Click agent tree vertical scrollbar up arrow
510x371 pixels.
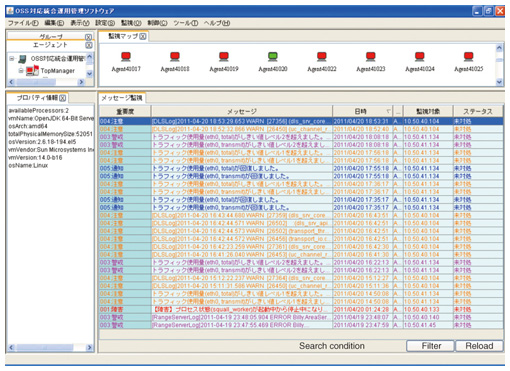90,56
